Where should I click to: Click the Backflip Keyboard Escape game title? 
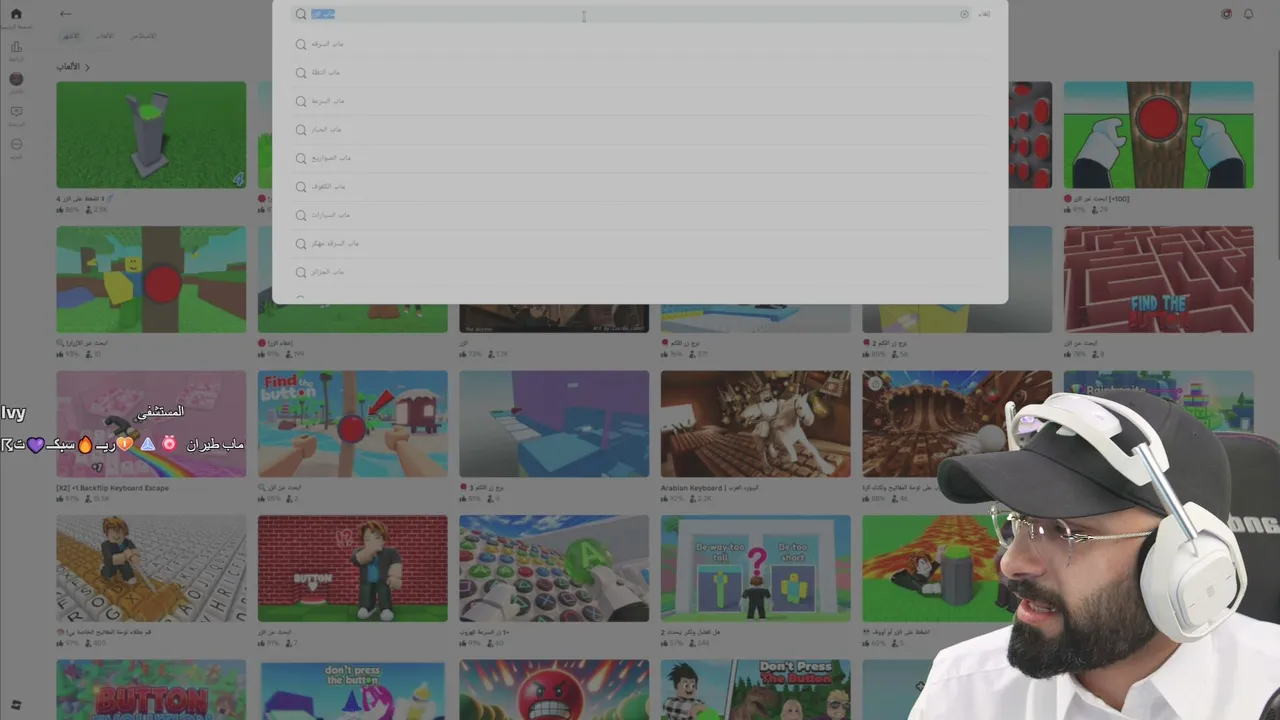113,488
